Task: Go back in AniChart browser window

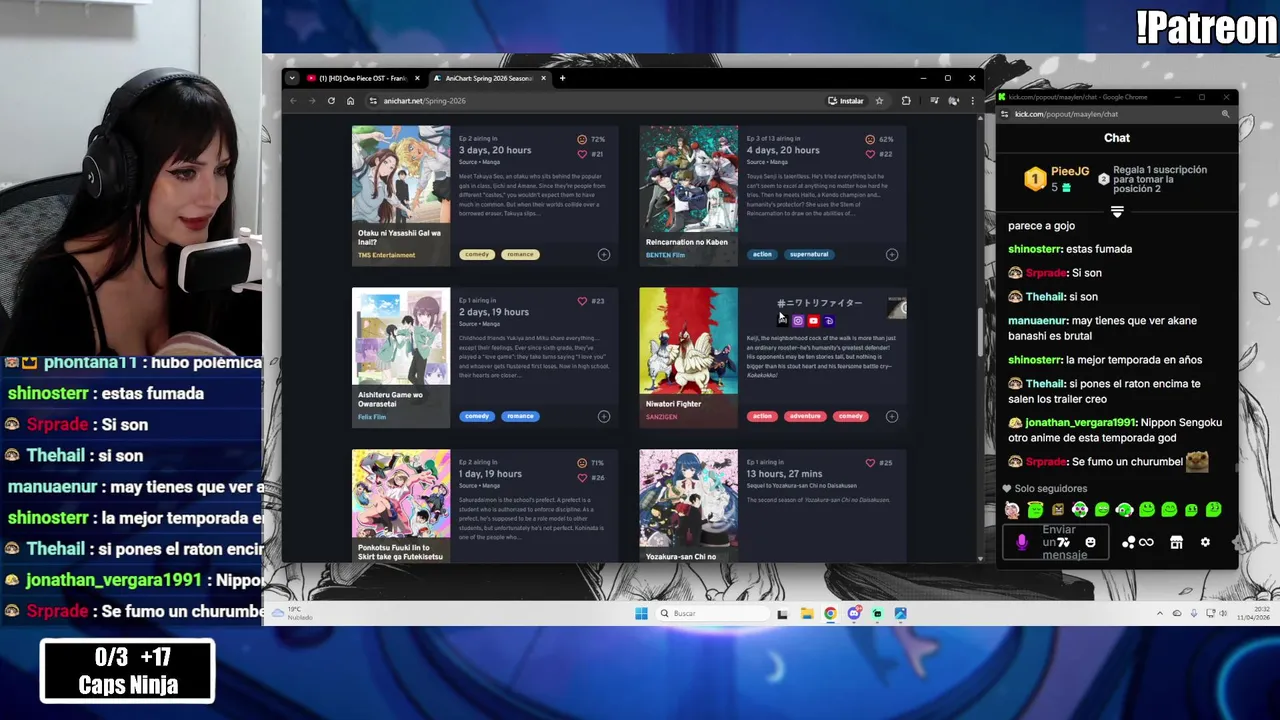Action: tap(293, 101)
